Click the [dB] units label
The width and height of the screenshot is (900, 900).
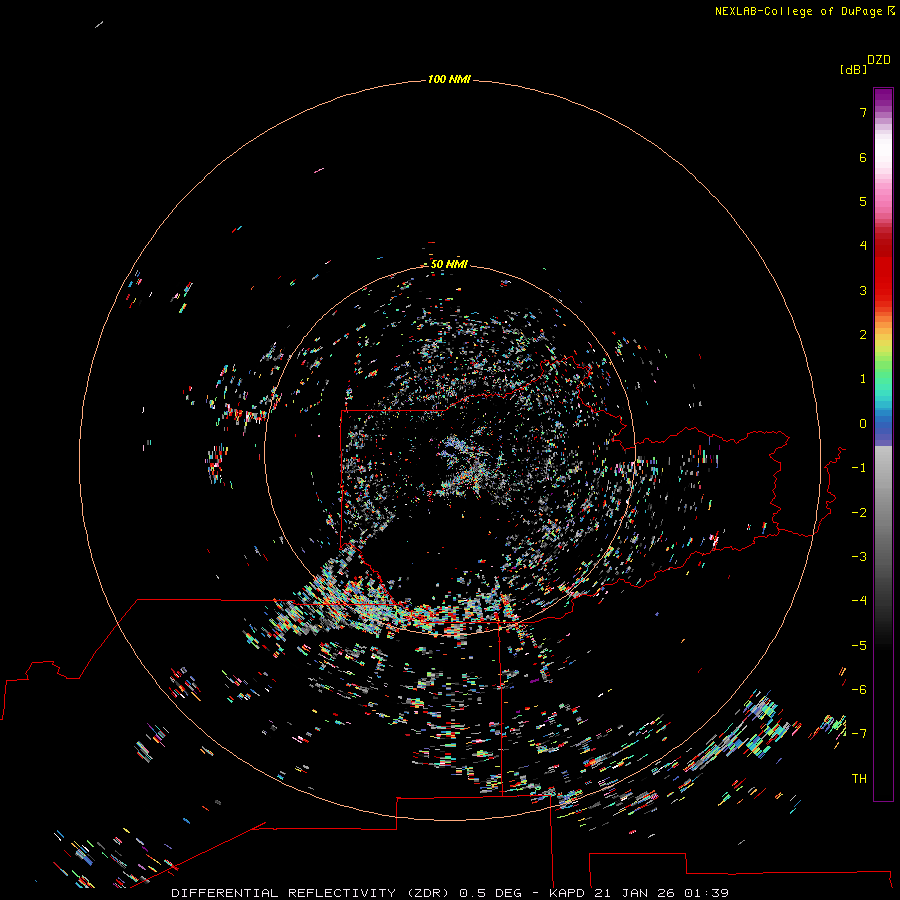pyautogui.click(x=854, y=69)
